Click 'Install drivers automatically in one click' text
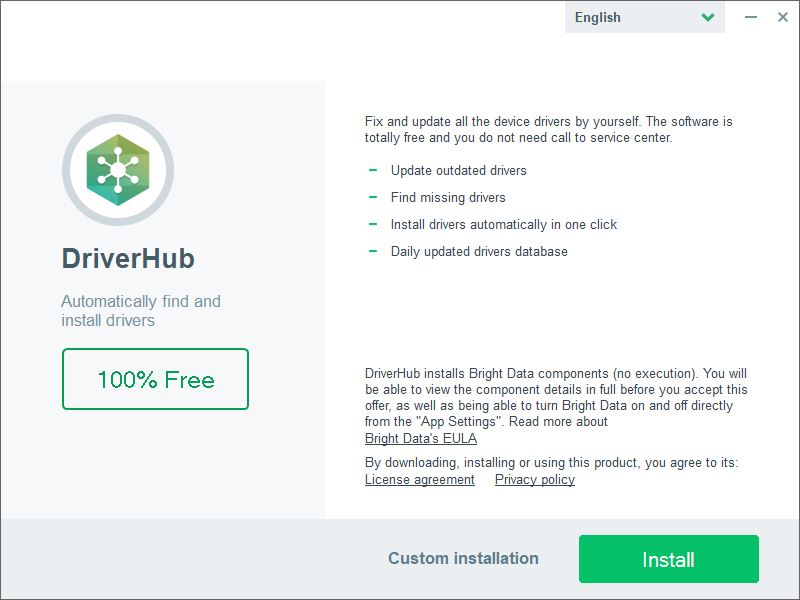This screenshot has width=800, height=600. click(x=504, y=224)
